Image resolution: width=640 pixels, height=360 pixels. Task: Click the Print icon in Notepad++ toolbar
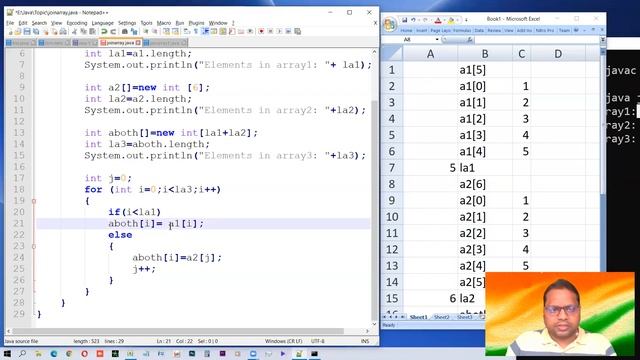(x=63, y=31)
